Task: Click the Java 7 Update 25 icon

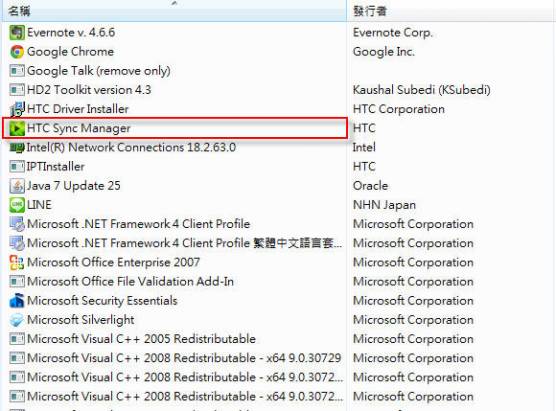Action: pos(17,186)
